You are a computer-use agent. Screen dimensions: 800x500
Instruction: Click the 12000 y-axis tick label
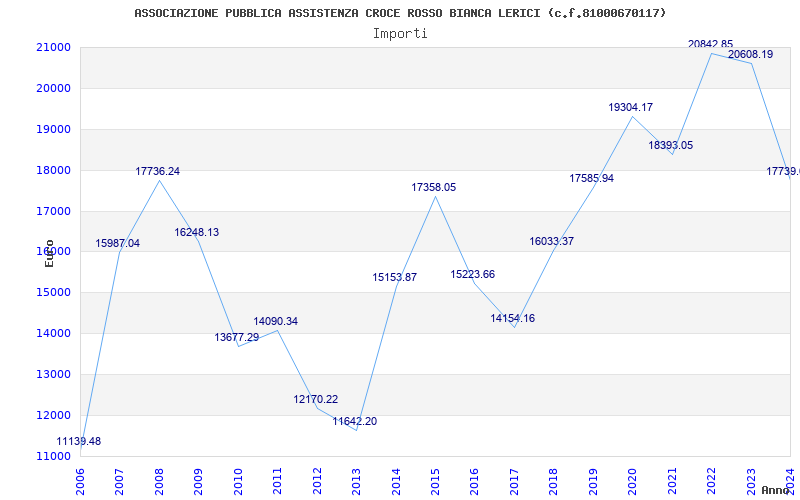click(54, 415)
